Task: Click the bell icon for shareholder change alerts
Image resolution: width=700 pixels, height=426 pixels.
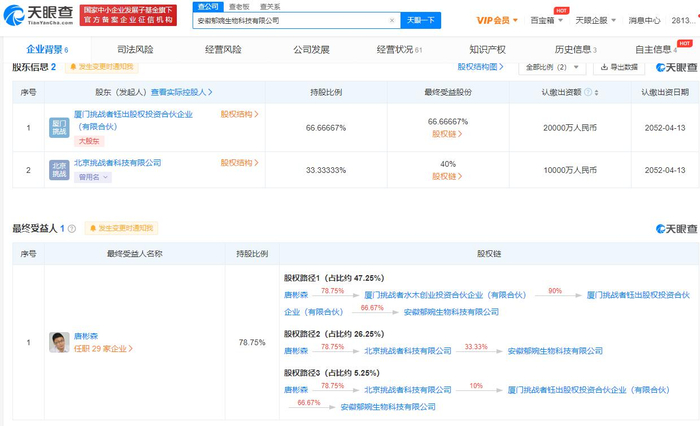Action: click(x=71, y=67)
